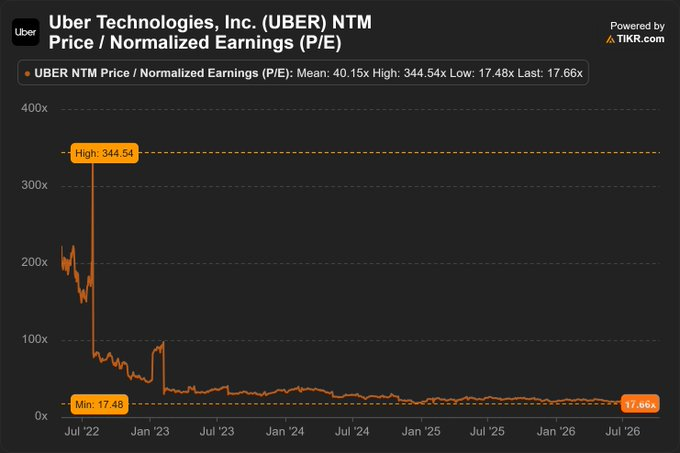This screenshot has height=453, width=680.
Task: Click the chart title 'Uber Technologies, Inc. (UBER) NTM'
Action: coord(210,23)
